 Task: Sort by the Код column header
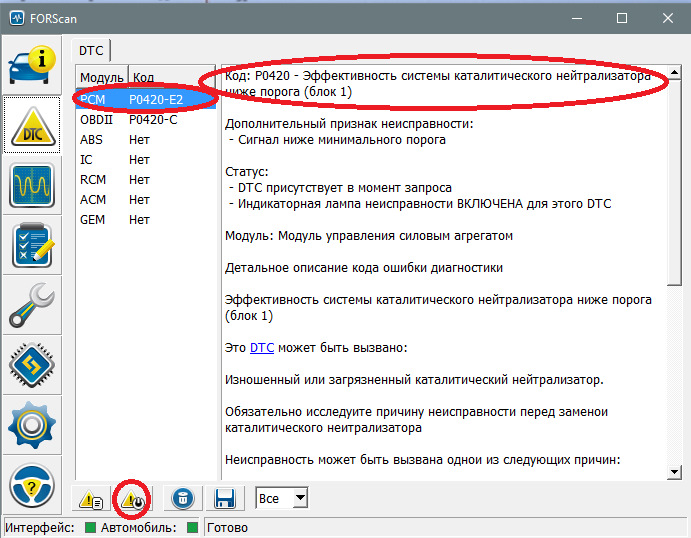(173, 78)
